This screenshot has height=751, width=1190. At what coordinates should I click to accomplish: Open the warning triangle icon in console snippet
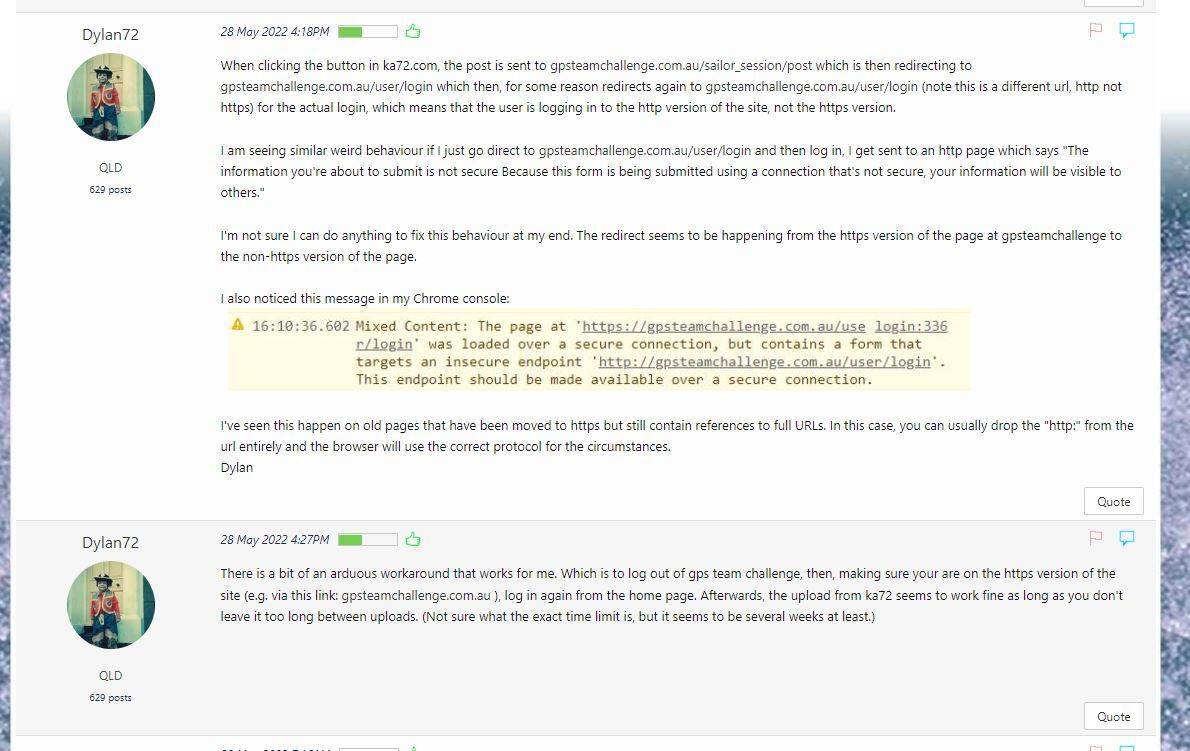tap(238, 325)
